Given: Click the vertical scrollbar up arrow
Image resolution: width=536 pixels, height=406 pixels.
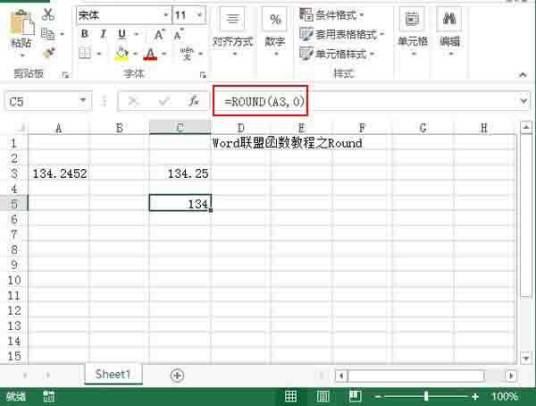Looking at the screenshot, I should pos(526,128).
